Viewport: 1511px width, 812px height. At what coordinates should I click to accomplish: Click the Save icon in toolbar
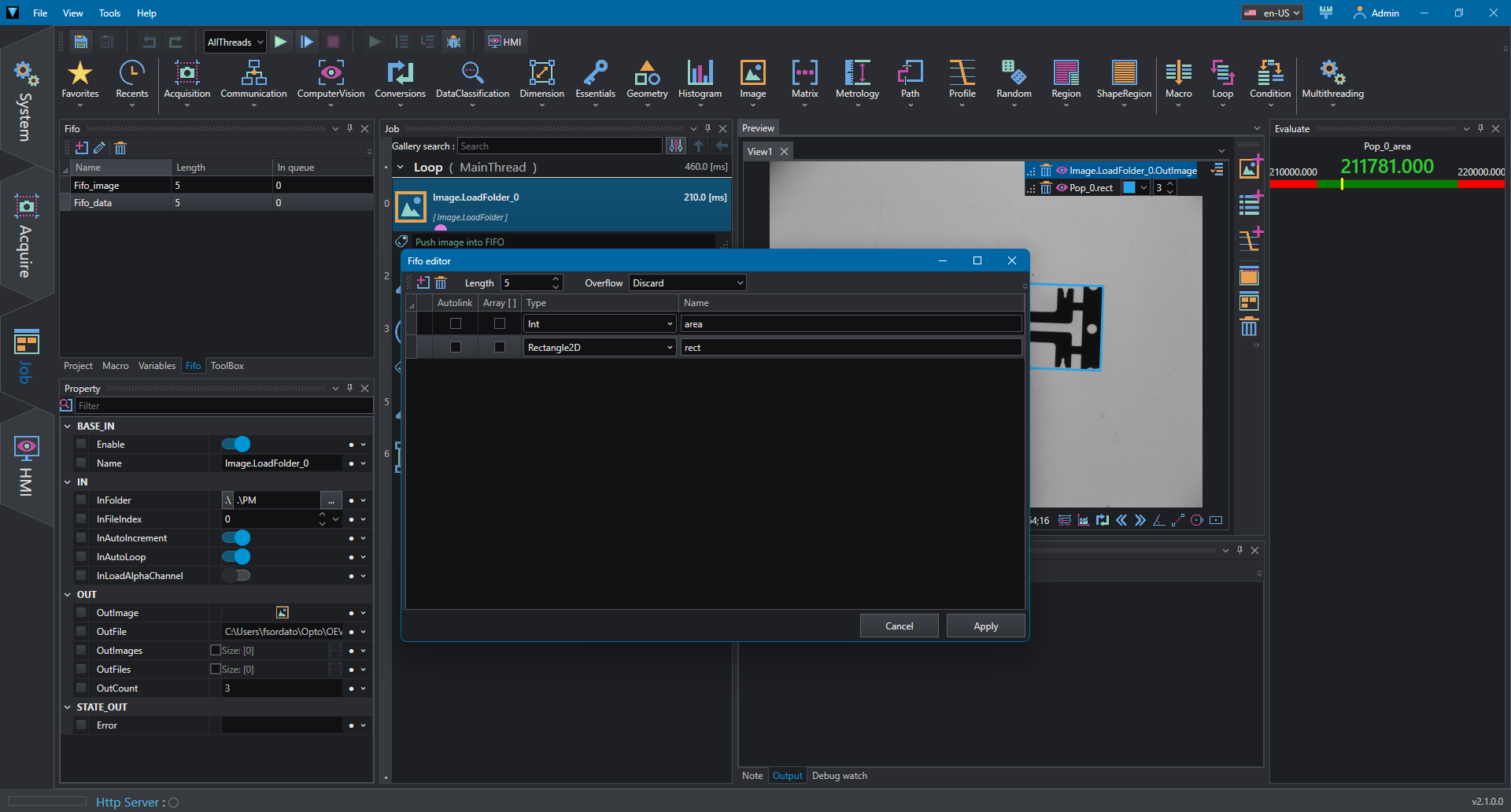80,42
